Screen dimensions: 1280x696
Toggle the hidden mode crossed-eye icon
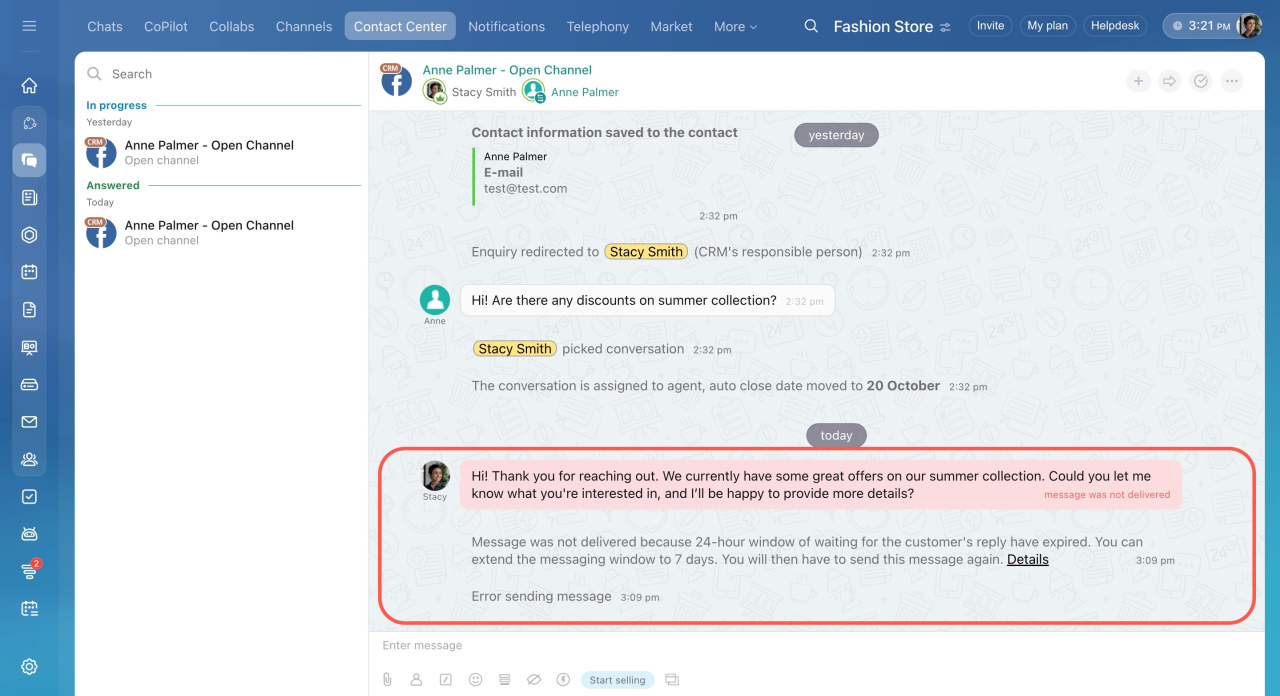coord(534,680)
